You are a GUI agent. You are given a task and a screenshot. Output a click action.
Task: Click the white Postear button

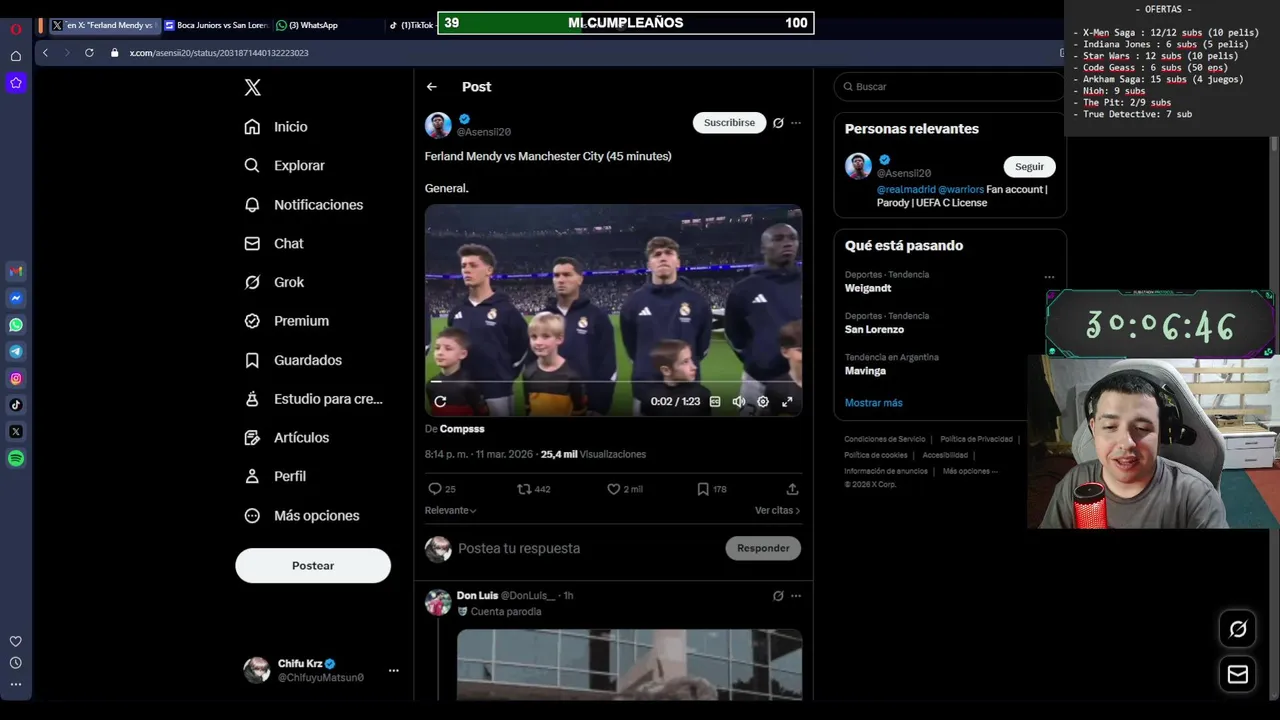[x=313, y=566]
